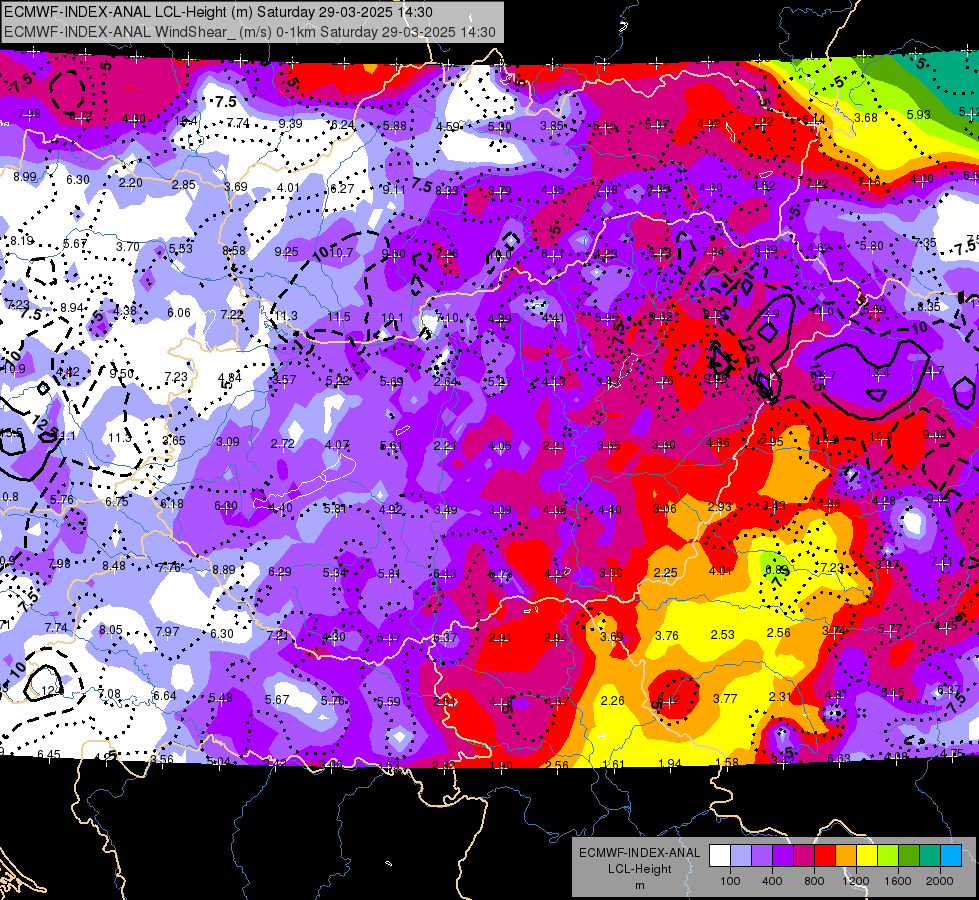Click the grid value 2.64
The width and height of the screenshot is (979, 900).
446,382
